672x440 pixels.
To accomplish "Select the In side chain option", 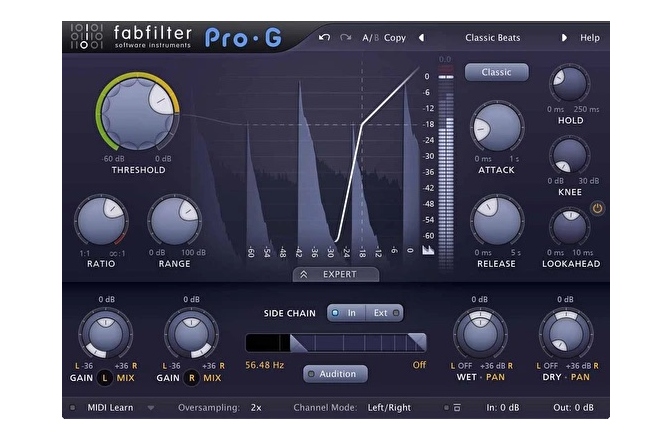I will pyautogui.click(x=346, y=313).
